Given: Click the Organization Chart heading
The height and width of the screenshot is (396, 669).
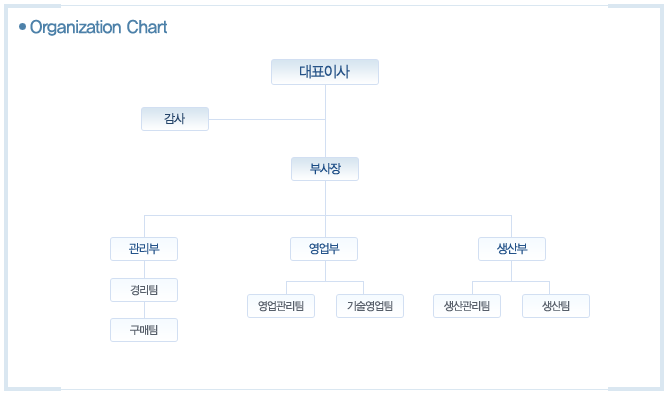Looking at the screenshot, I should click(x=98, y=27).
